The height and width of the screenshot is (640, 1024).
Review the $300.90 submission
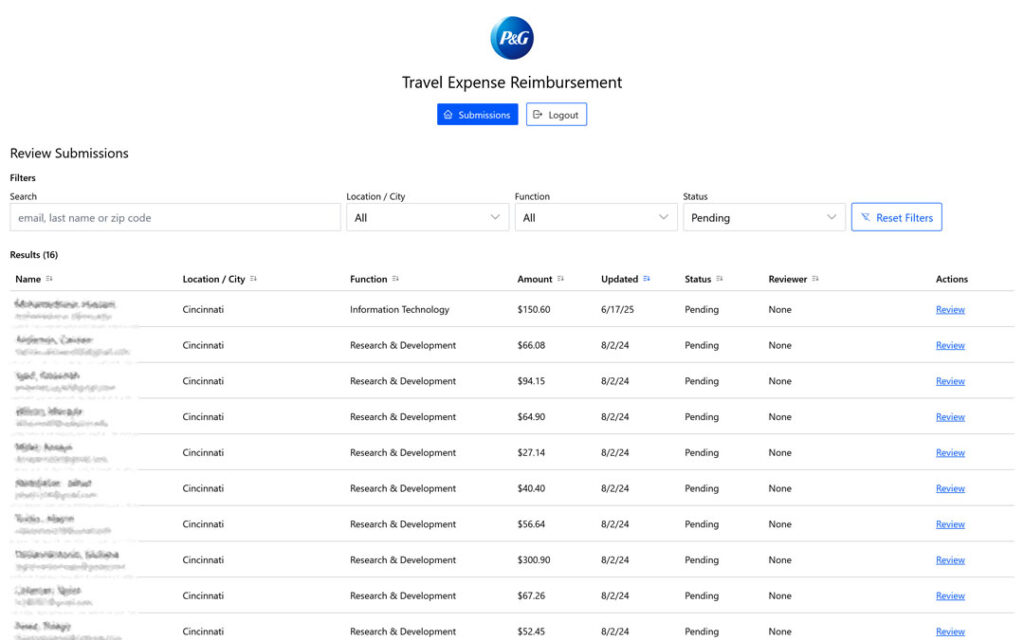[950, 560]
